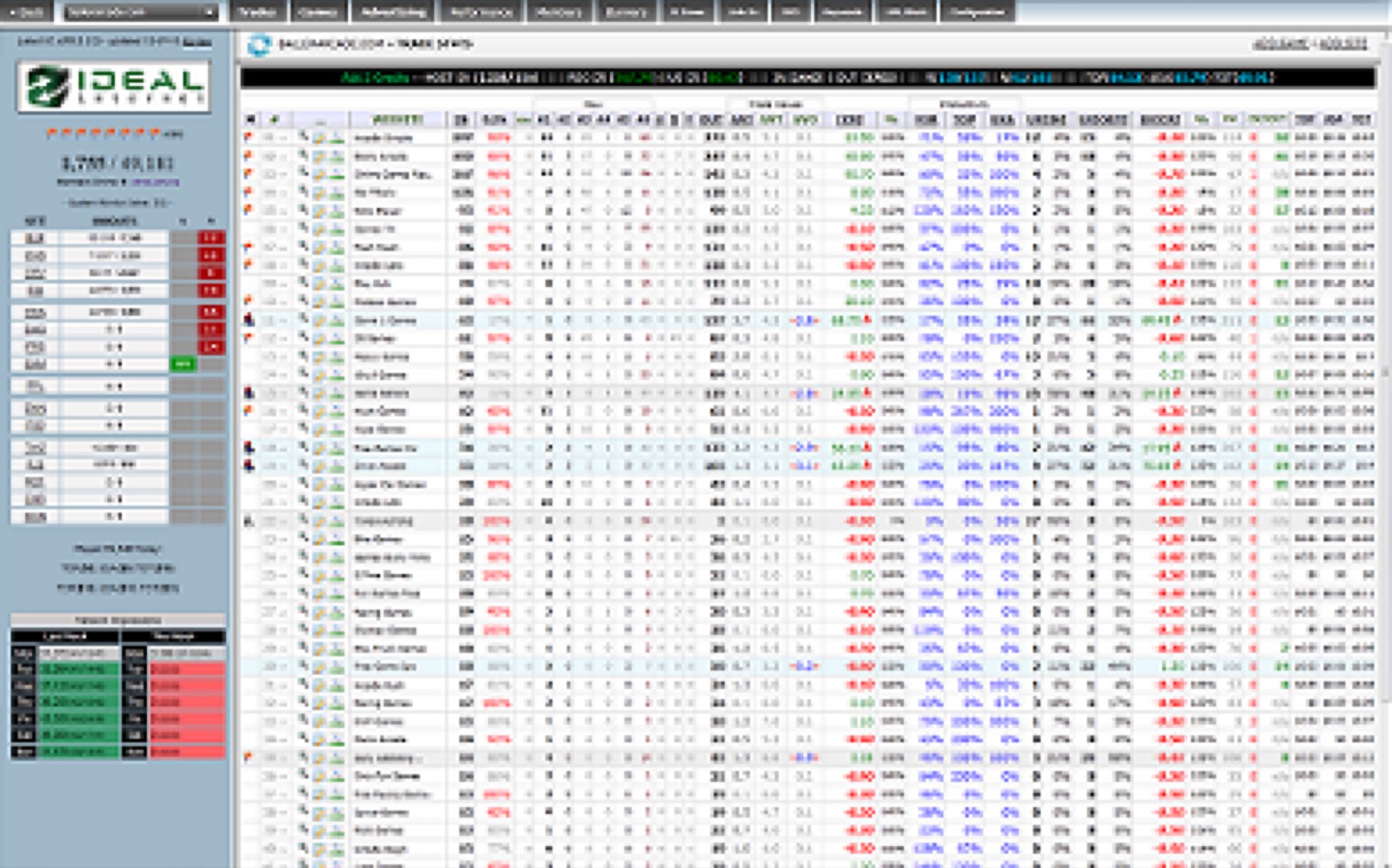Screen dimensions: 1392x868
Task: Click the topmost red button in left sites panel
Action: [211, 237]
